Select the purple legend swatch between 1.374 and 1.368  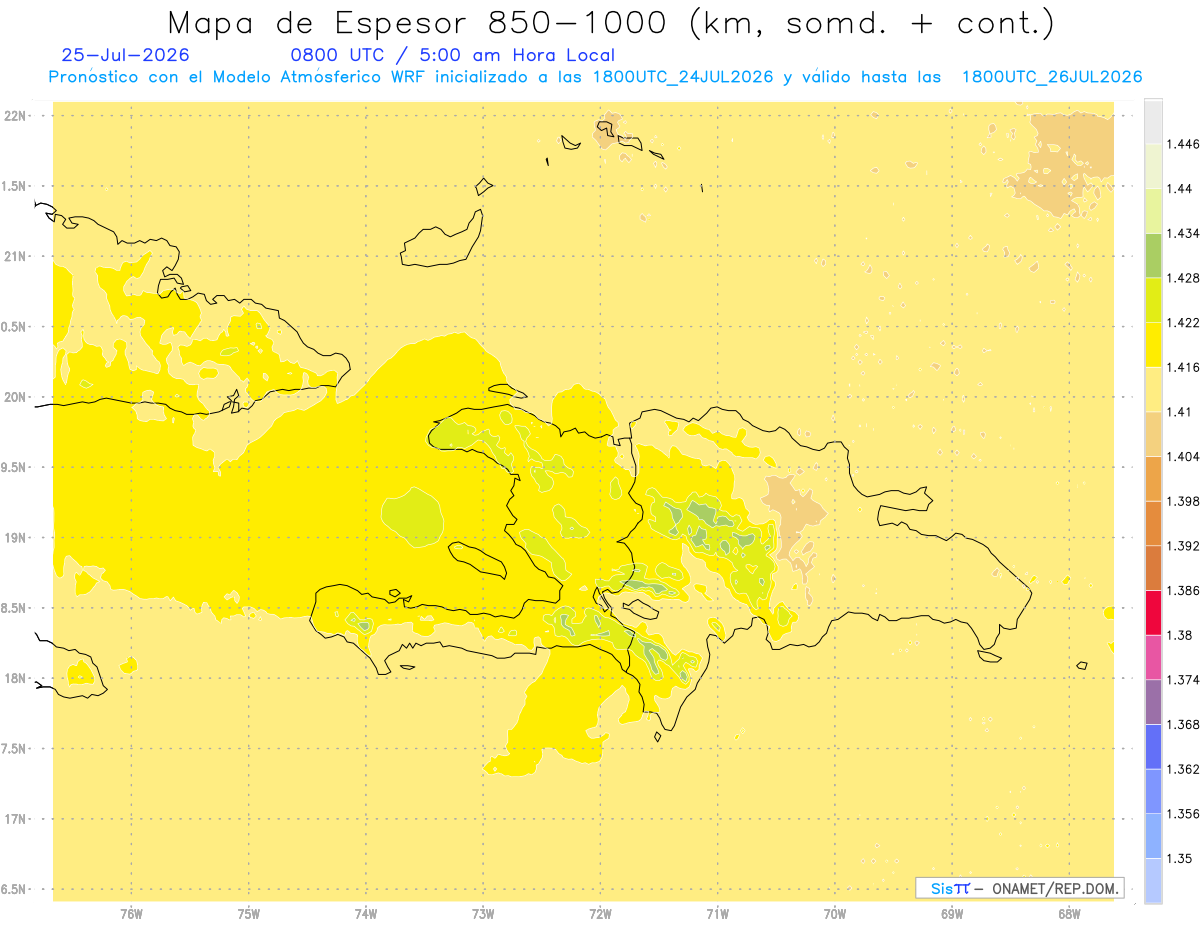1153,702
